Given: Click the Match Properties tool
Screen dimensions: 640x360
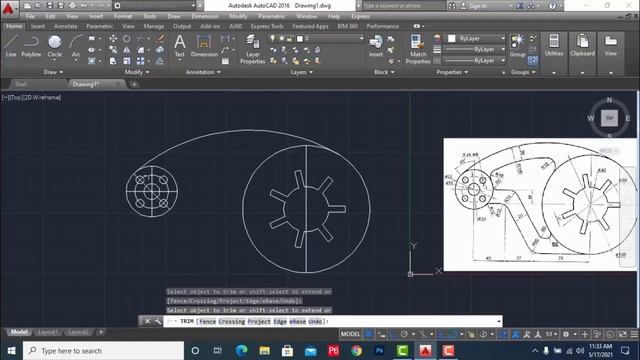Looking at the screenshot, I should click(x=418, y=49).
